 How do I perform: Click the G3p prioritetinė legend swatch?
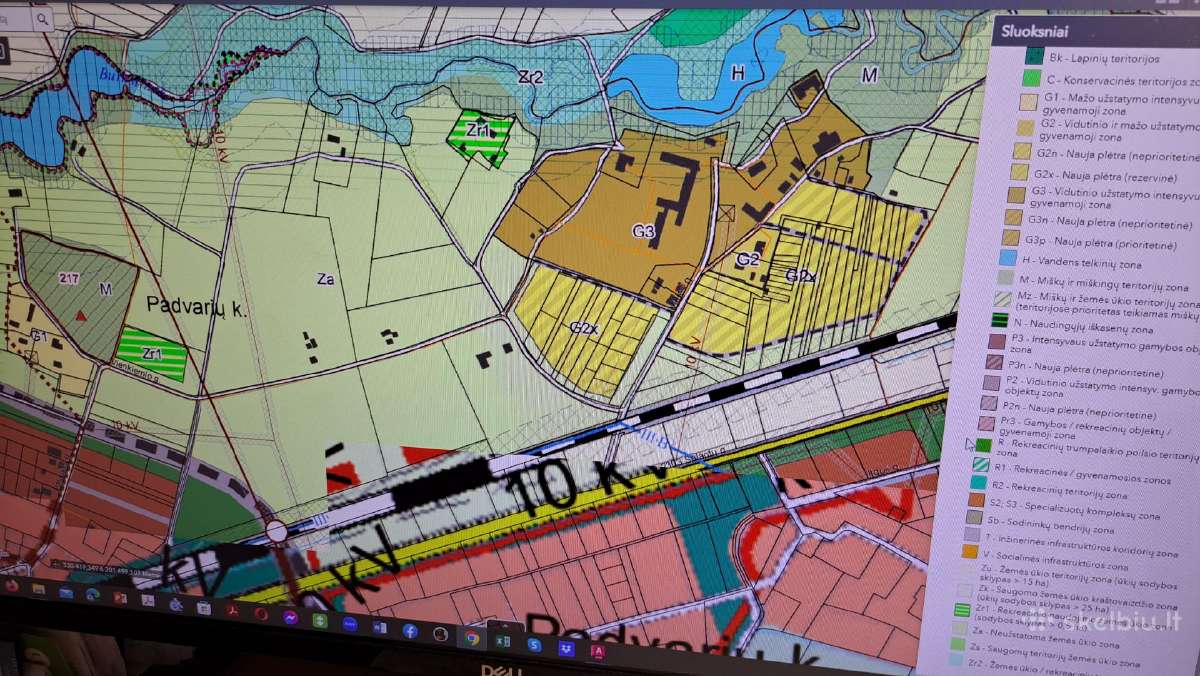(1010, 237)
